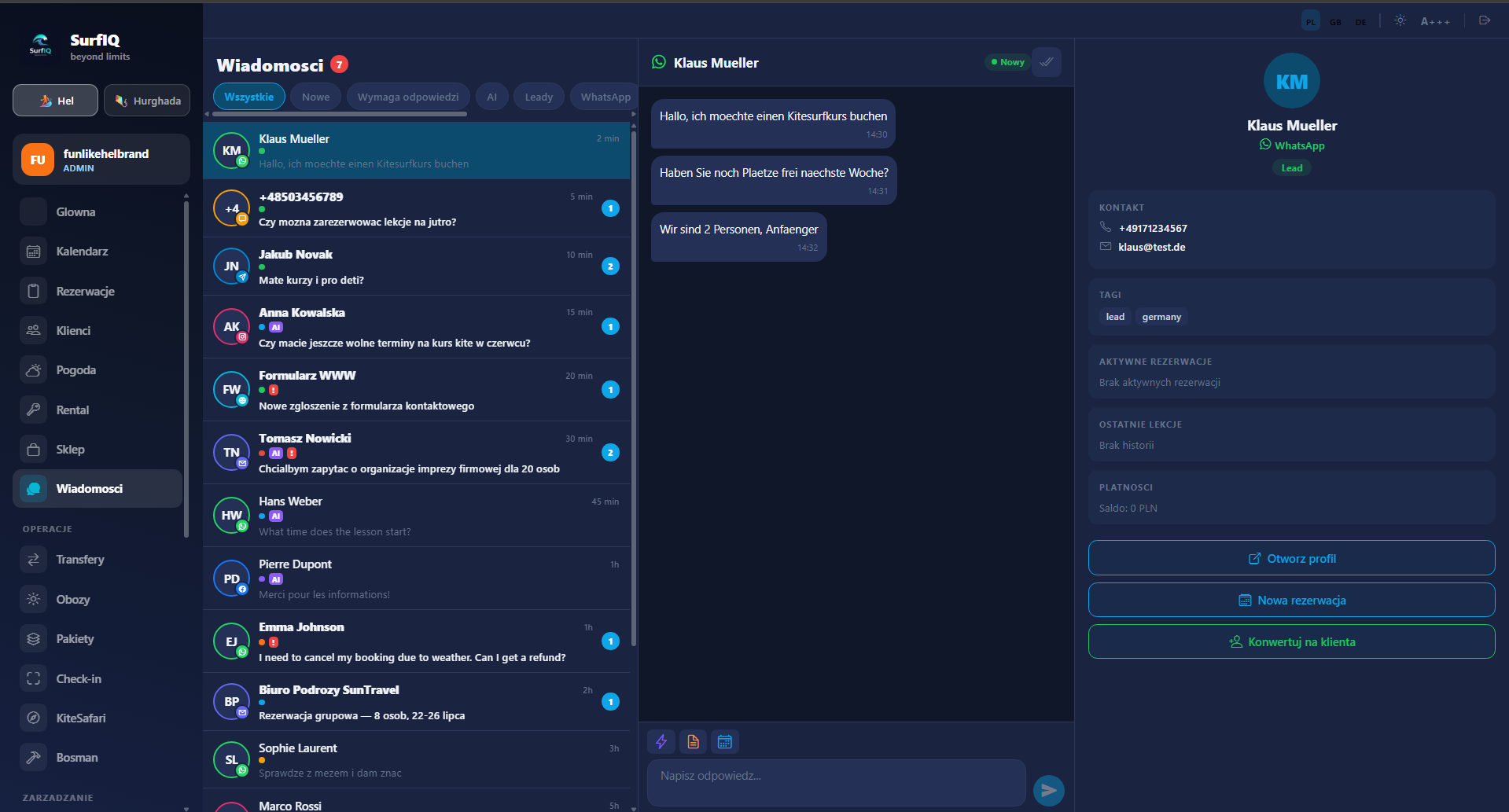Click the Nowy status badge
This screenshot has height=812, width=1509.
(1007, 62)
